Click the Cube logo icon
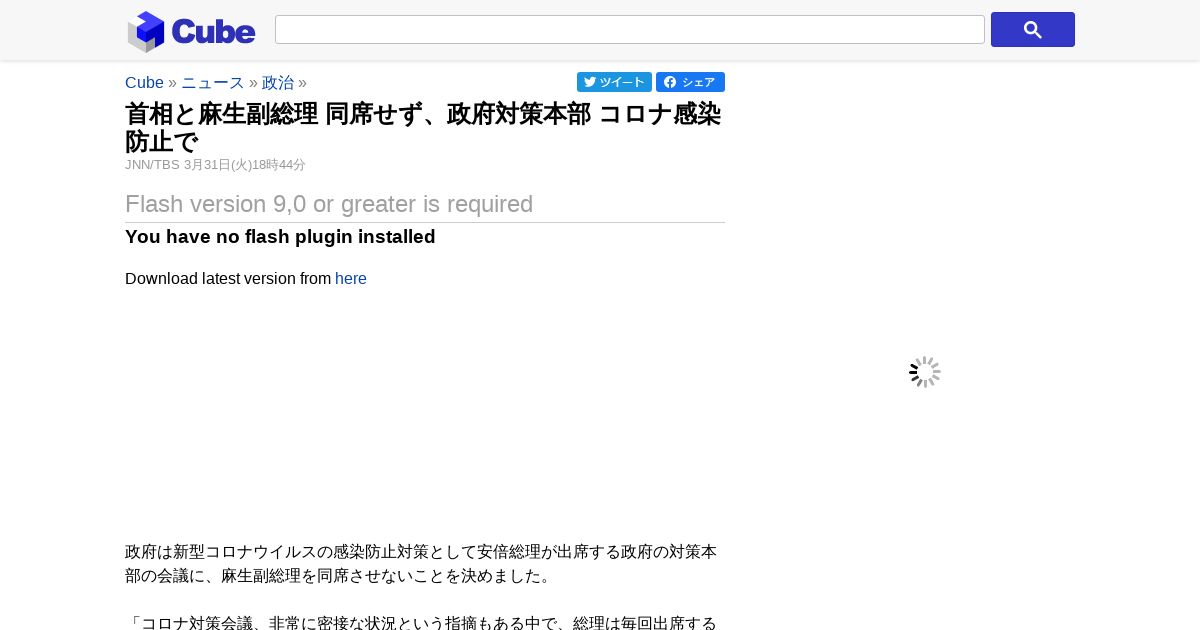The height and width of the screenshot is (630, 1200). coord(146,31)
